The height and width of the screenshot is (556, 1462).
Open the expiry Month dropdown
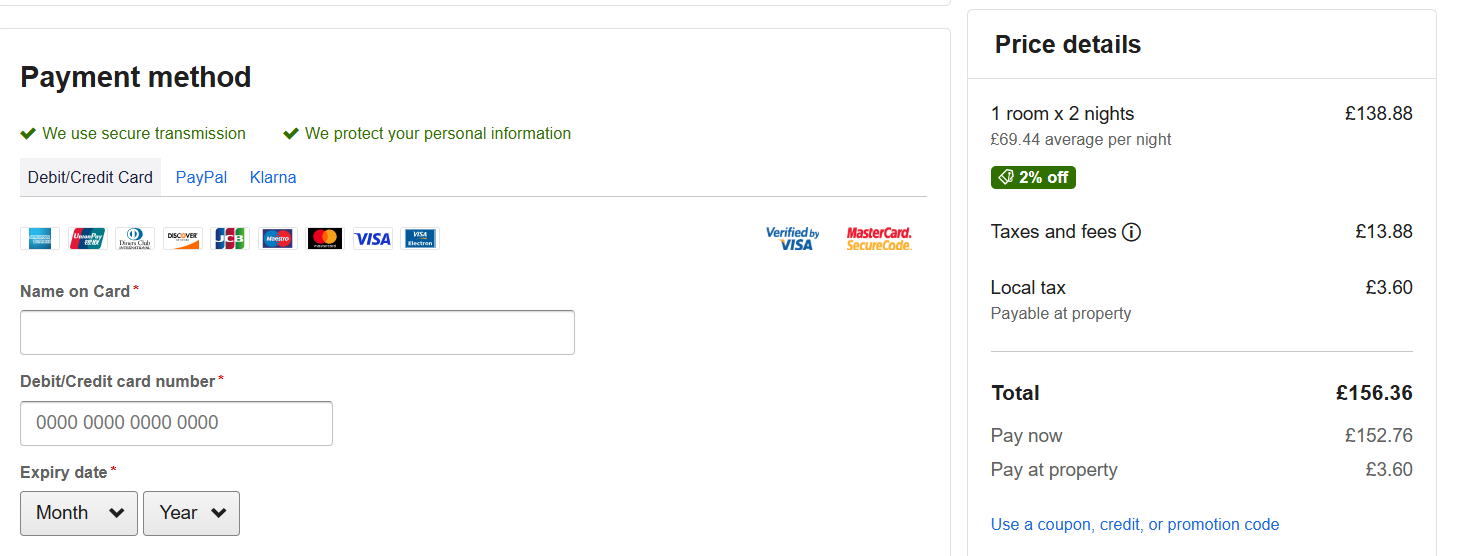coord(79,513)
